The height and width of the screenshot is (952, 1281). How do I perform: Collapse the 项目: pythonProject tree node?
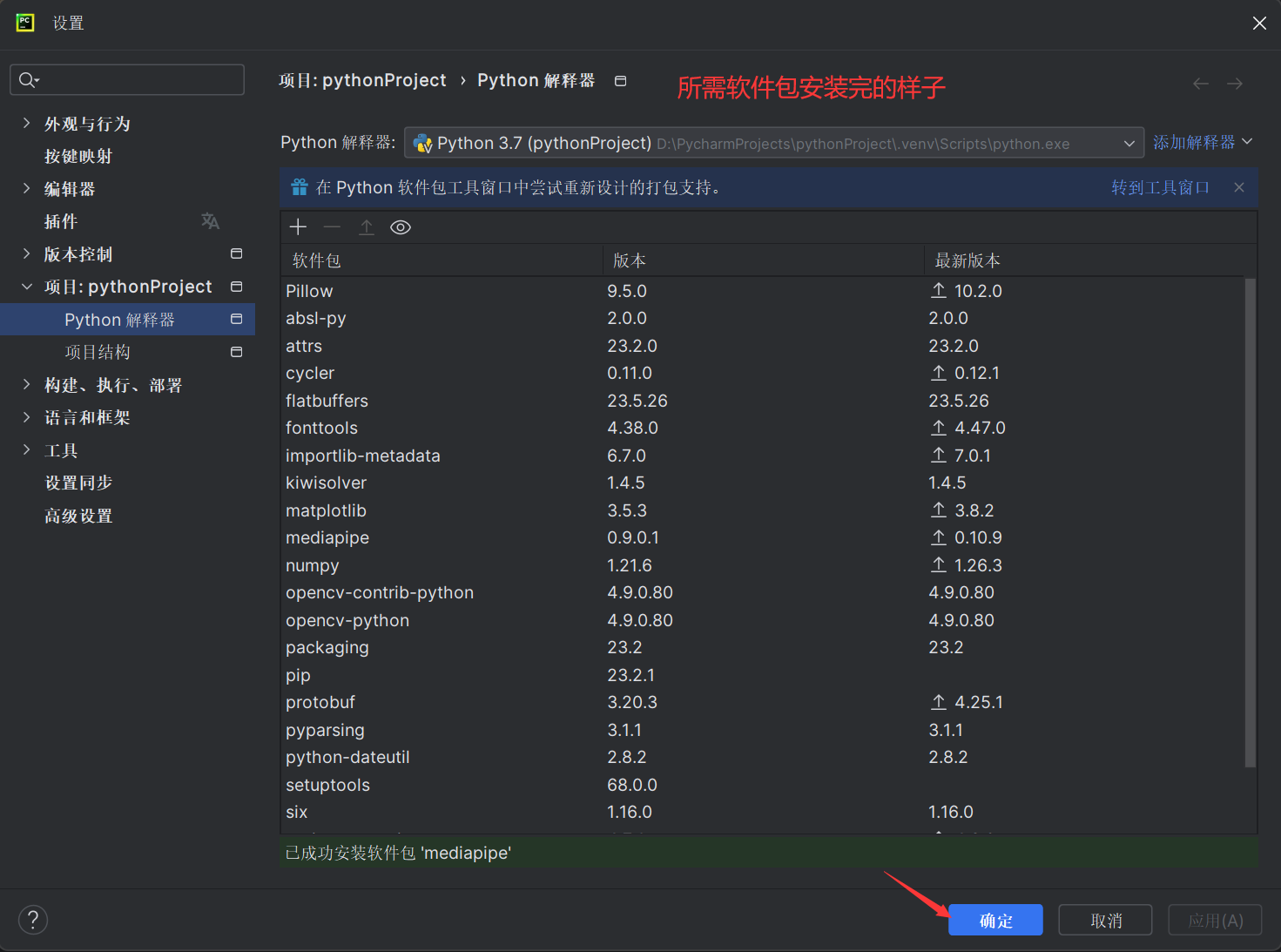(26, 287)
